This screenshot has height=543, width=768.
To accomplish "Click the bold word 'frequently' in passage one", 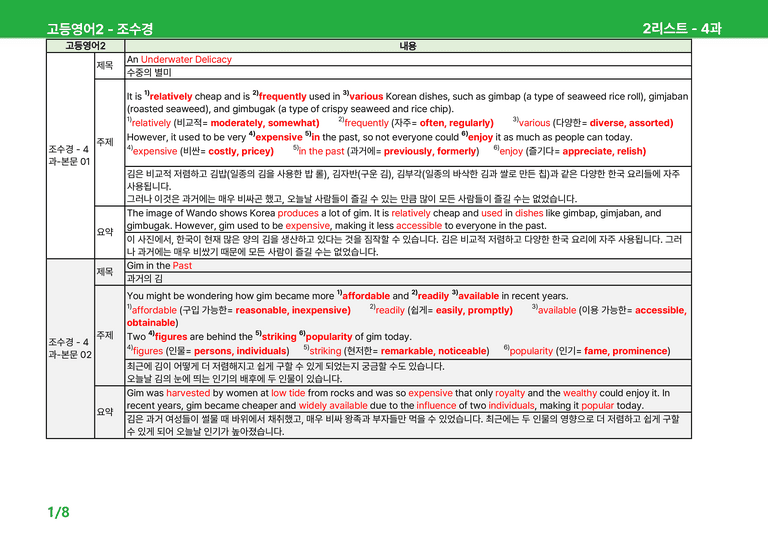I will pyautogui.click(x=283, y=96).
